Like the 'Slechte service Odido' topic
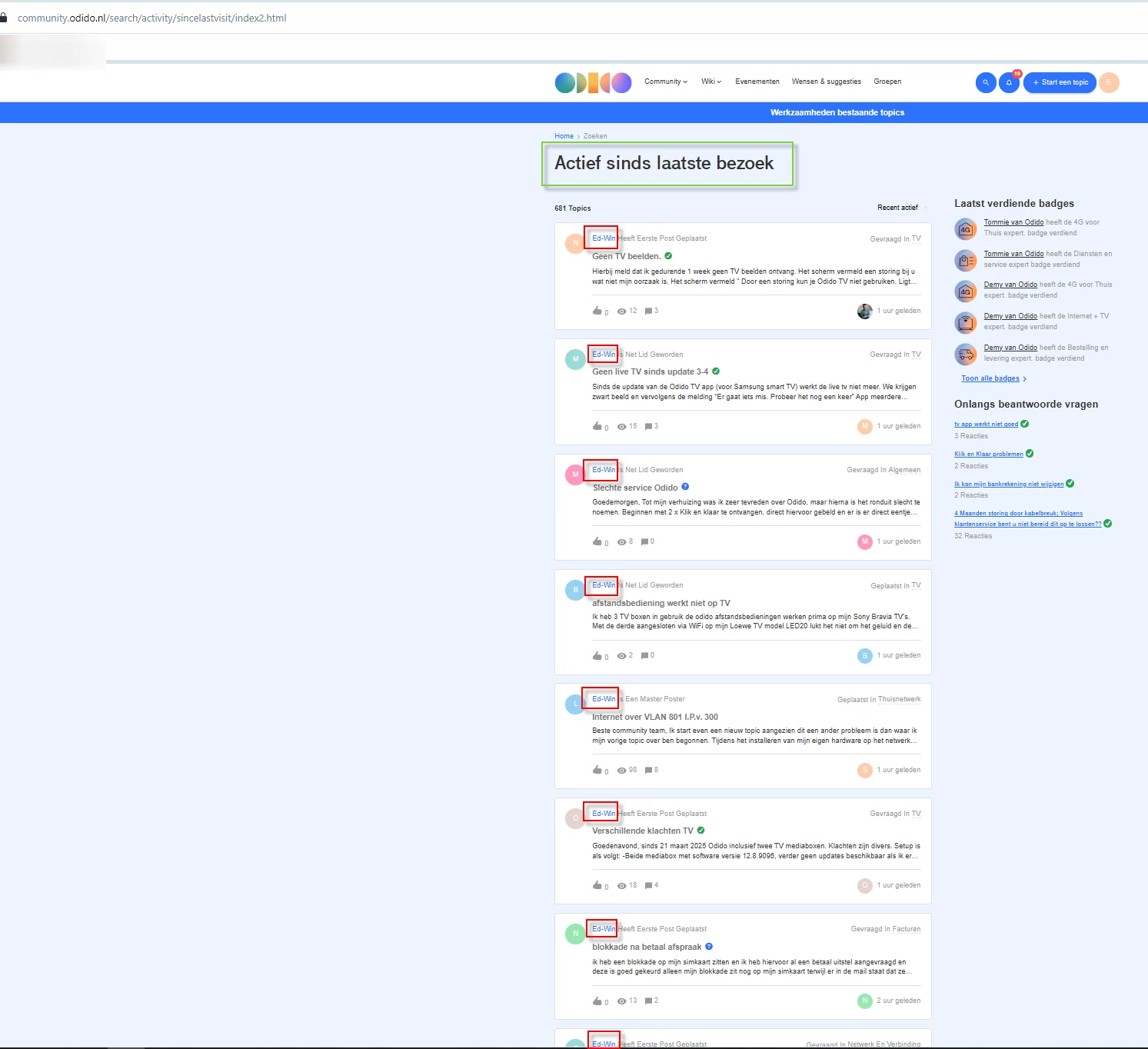Screen dimensions: 1148x1049 597,541
